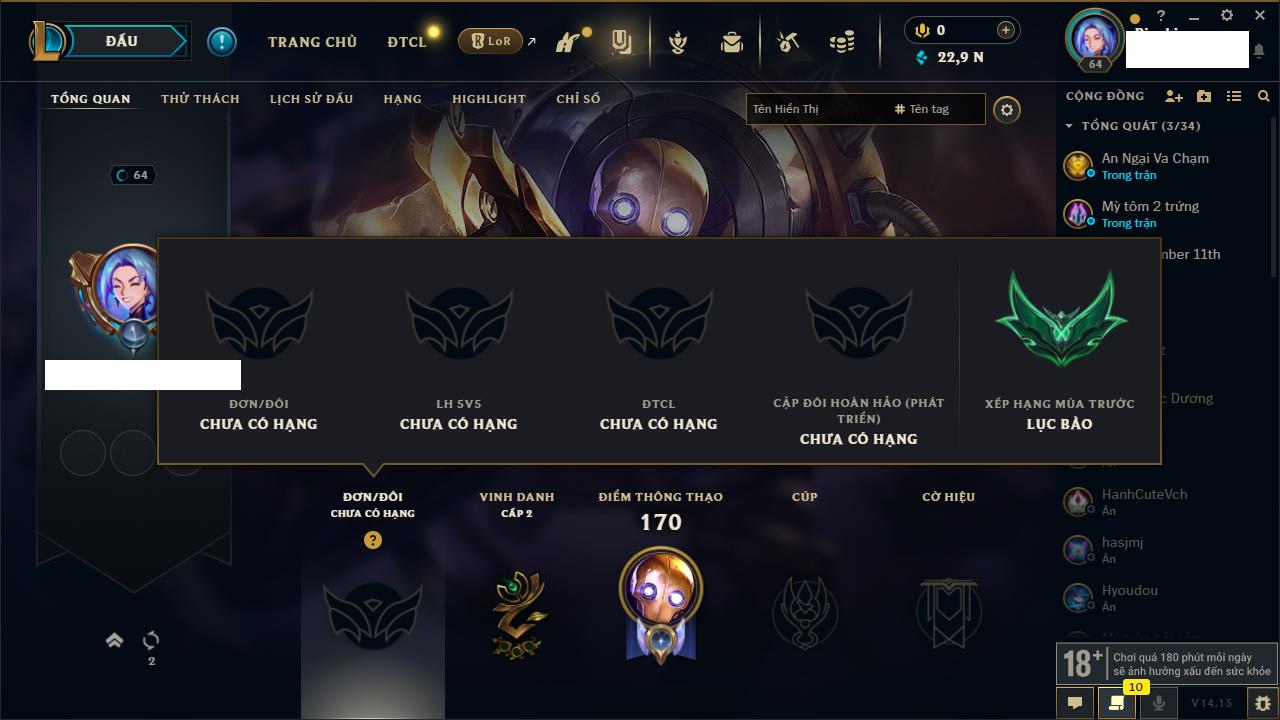Expand the profile level-up chevron icon
This screenshot has height=720, width=1280.
tap(114, 640)
